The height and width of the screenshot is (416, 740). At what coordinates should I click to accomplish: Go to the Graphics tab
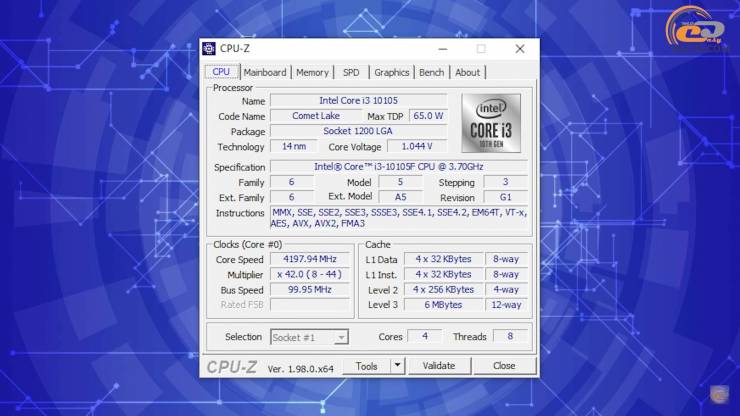391,72
